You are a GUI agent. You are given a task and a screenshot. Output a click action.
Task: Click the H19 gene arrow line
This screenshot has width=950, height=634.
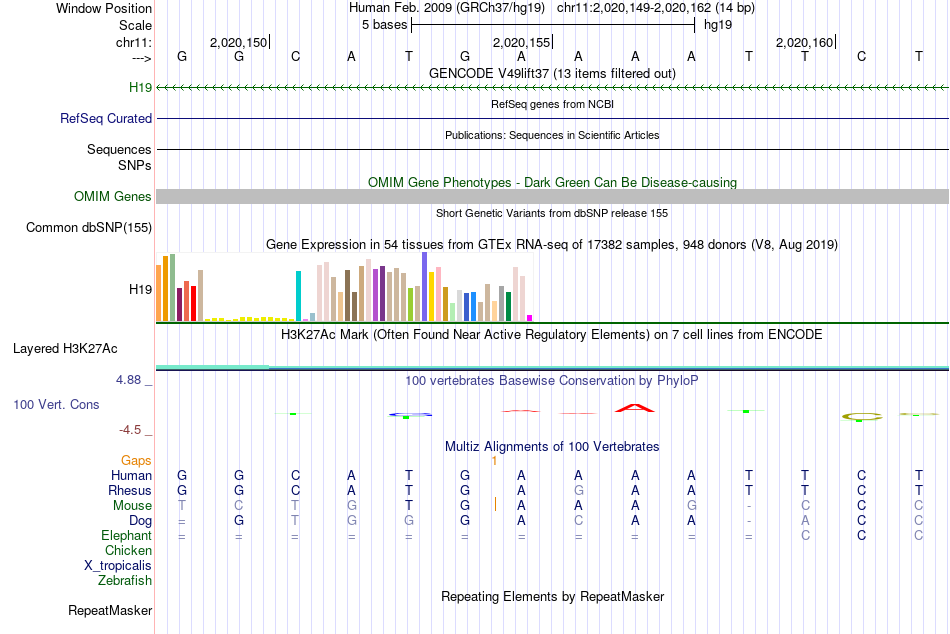click(552, 88)
